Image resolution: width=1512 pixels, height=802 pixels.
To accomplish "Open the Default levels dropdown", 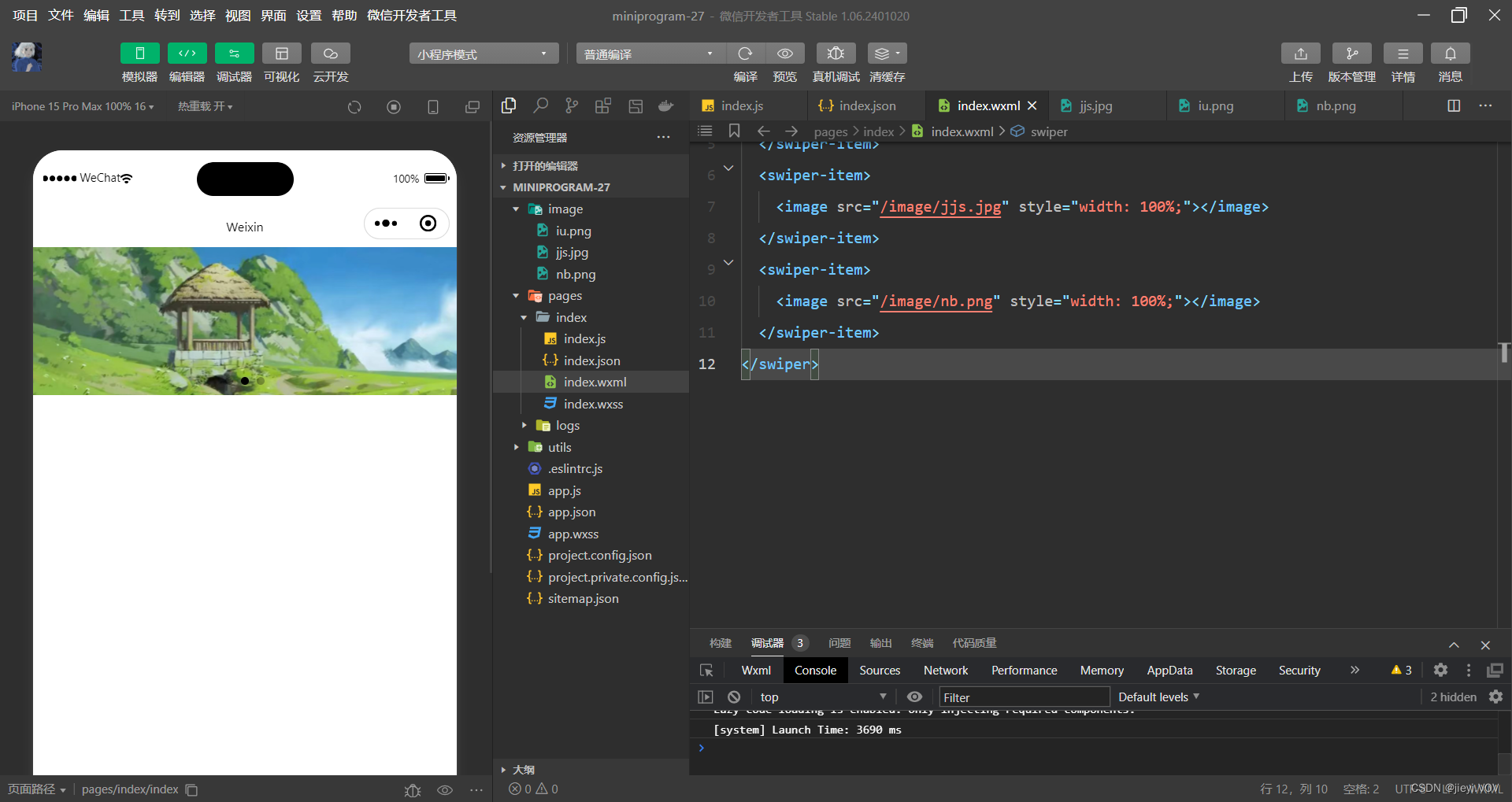I will pyautogui.click(x=1158, y=697).
